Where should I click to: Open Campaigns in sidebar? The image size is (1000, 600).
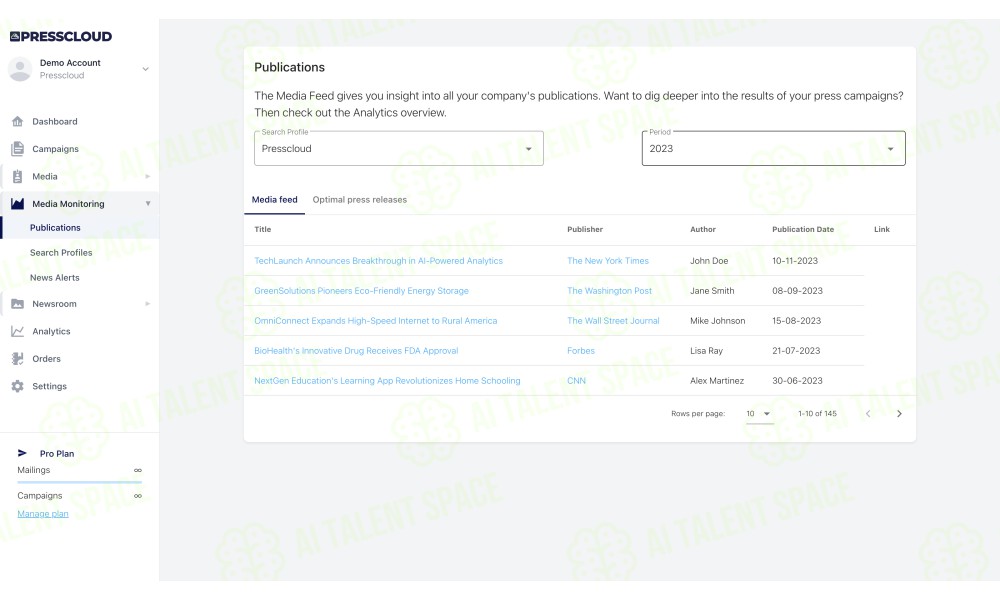pyautogui.click(x=55, y=149)
